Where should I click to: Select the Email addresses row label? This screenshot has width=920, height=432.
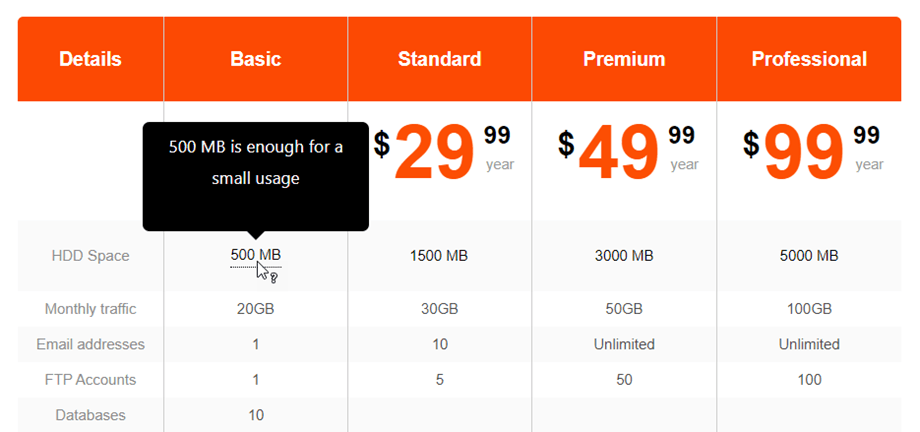pos(90,344)
